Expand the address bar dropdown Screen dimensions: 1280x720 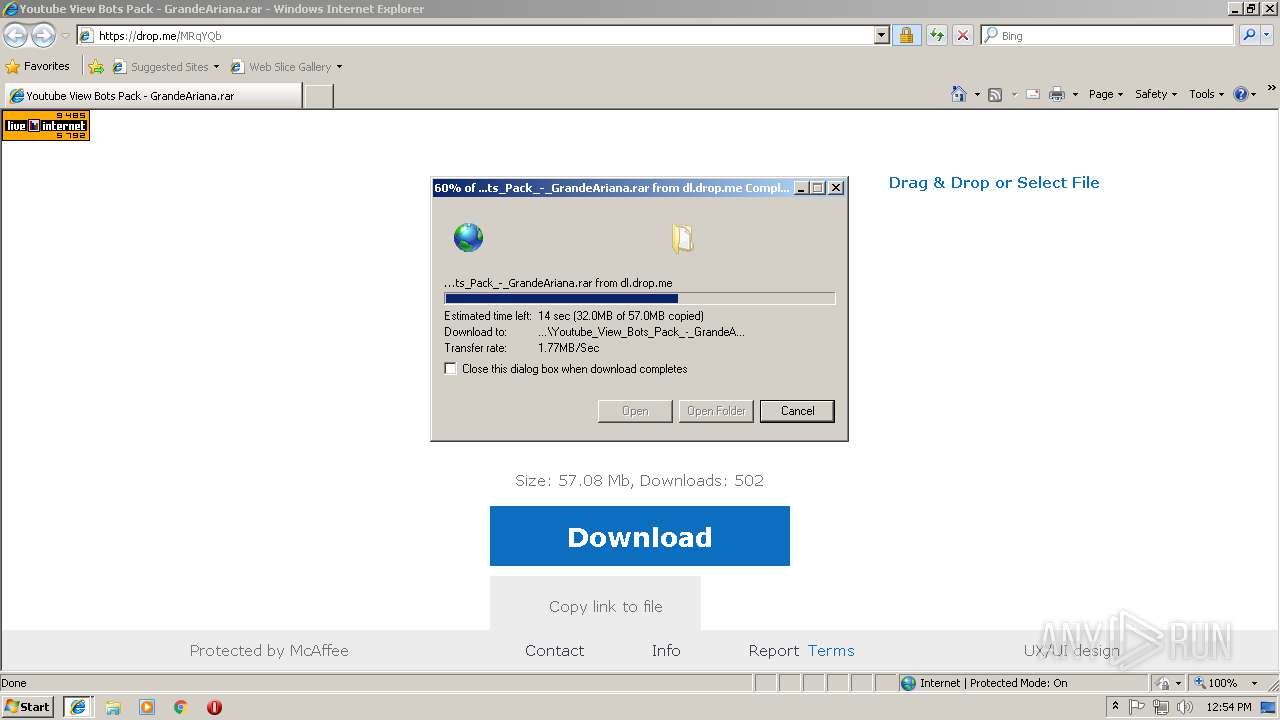tap(881, 35)
